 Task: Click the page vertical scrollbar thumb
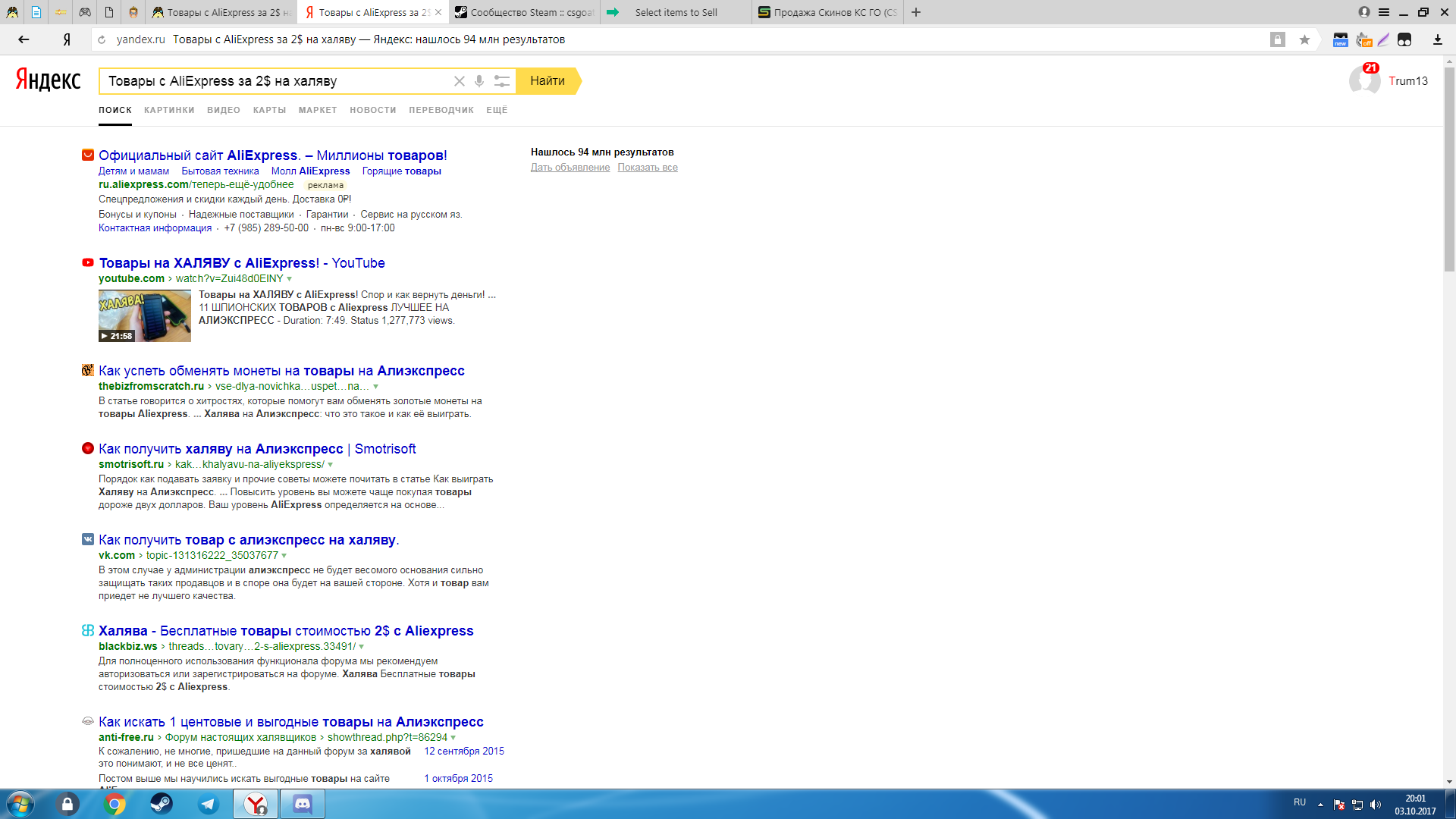1449,169
